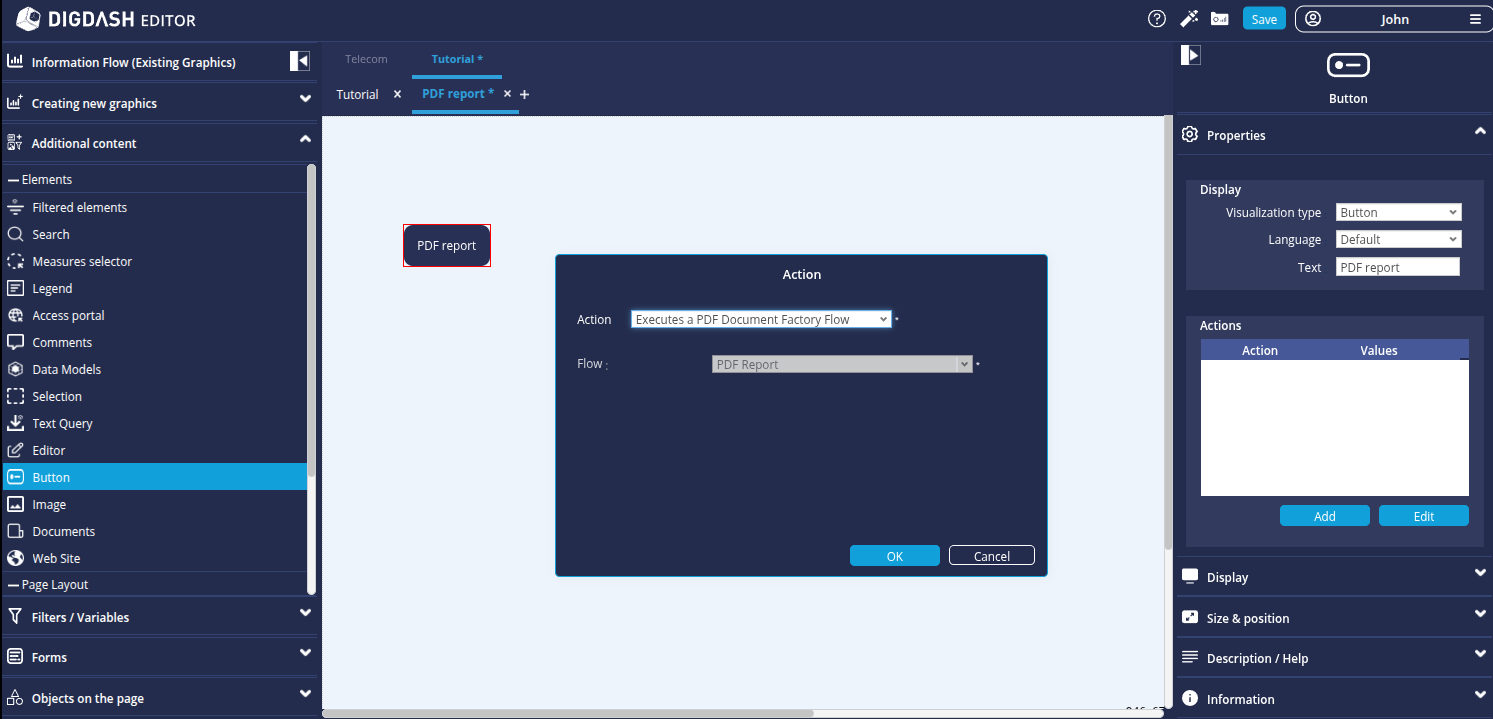Click the Save button
The image size is (1493, 719).
pyautogui.click(x=1264, y=19)
